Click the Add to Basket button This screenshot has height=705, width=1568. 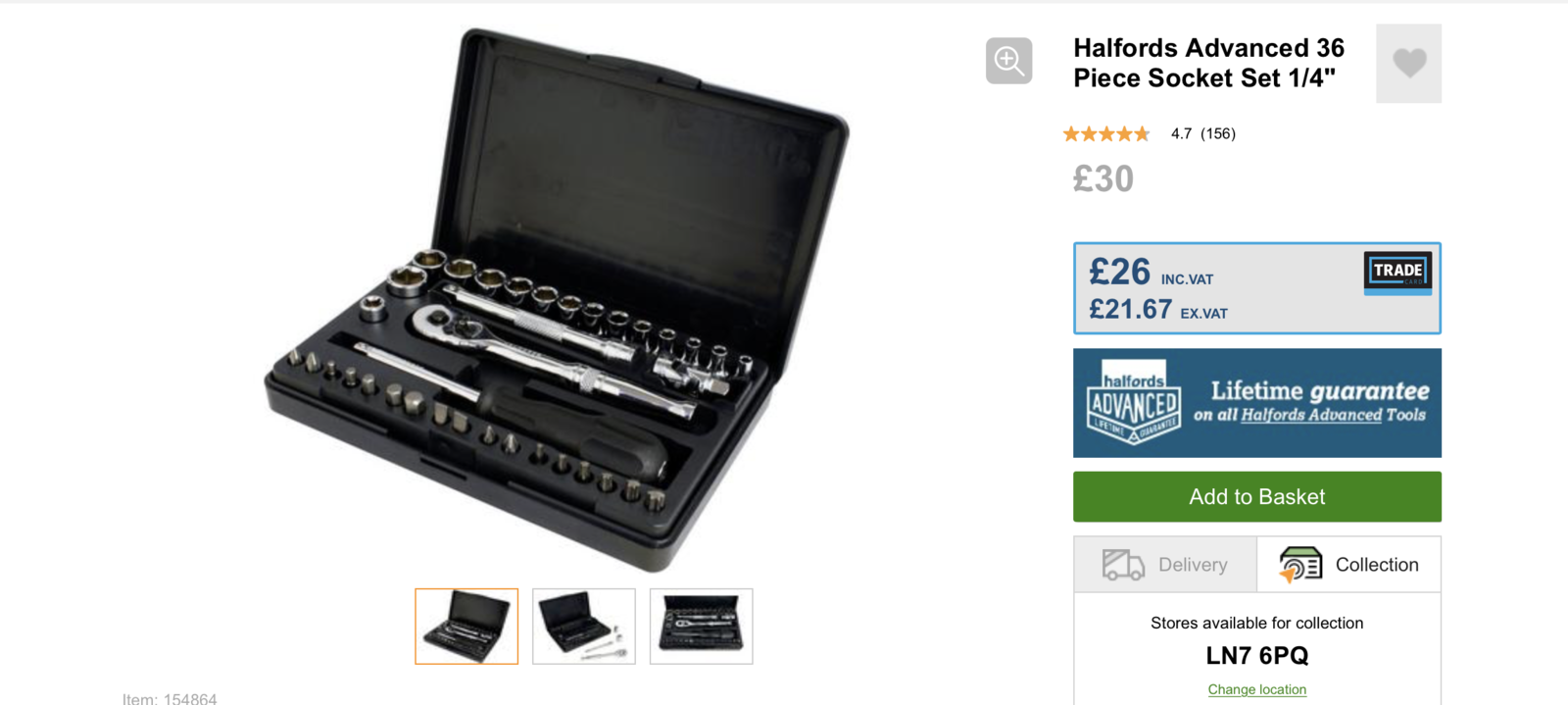[x=1257, y=496]
